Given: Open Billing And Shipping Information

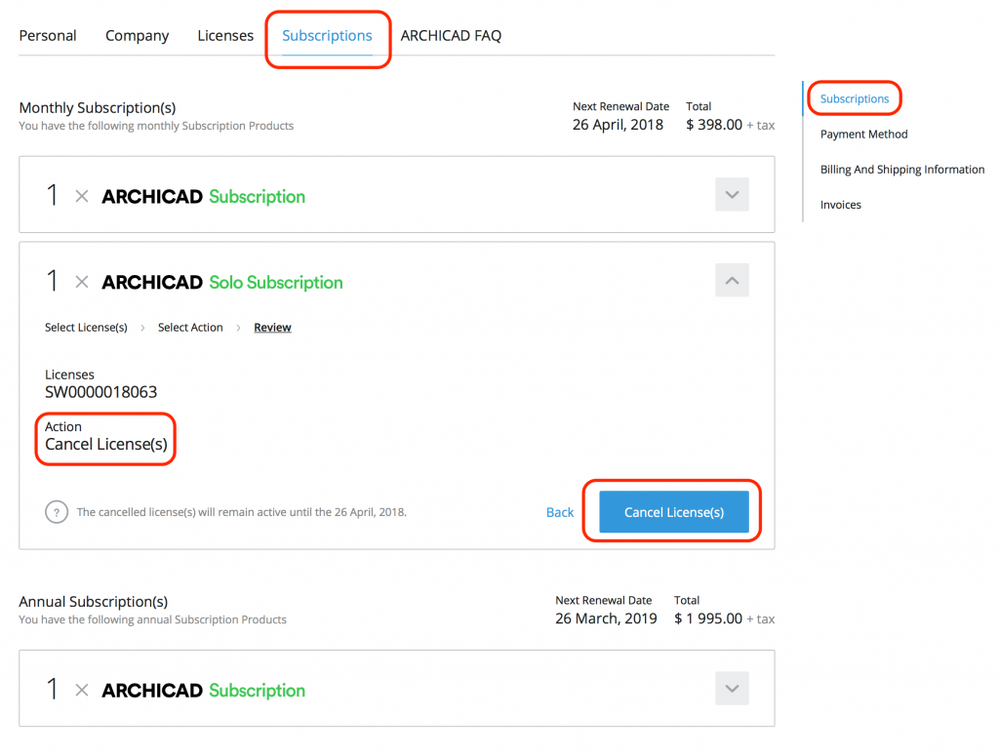Looking at the screenshot, I should point(902,169).
